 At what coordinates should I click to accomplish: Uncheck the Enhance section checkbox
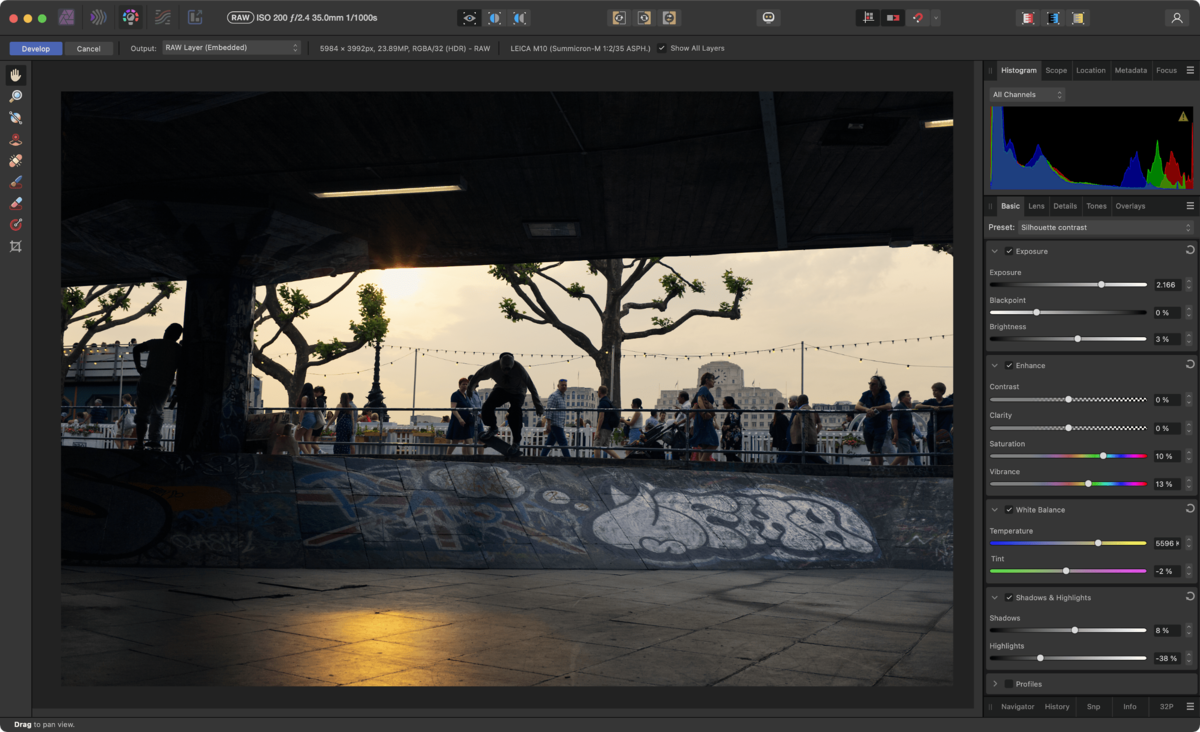[1008, 366]
